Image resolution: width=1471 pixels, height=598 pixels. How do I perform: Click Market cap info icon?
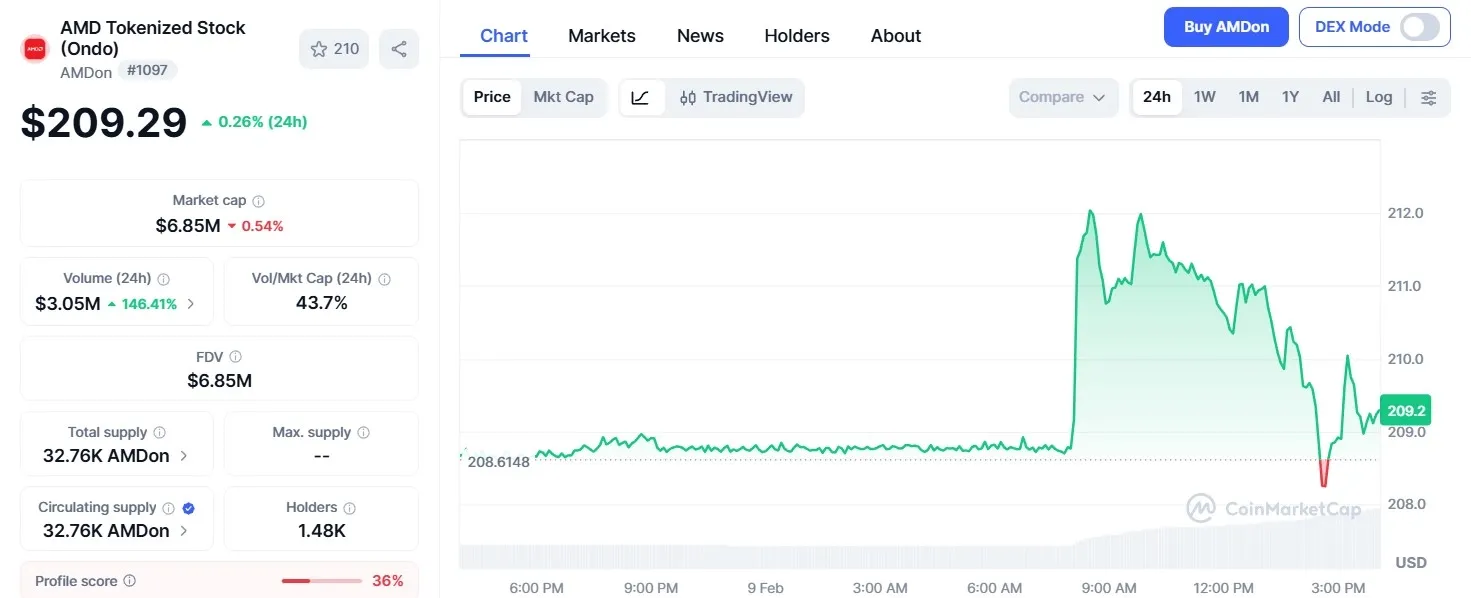coord(259,201)
